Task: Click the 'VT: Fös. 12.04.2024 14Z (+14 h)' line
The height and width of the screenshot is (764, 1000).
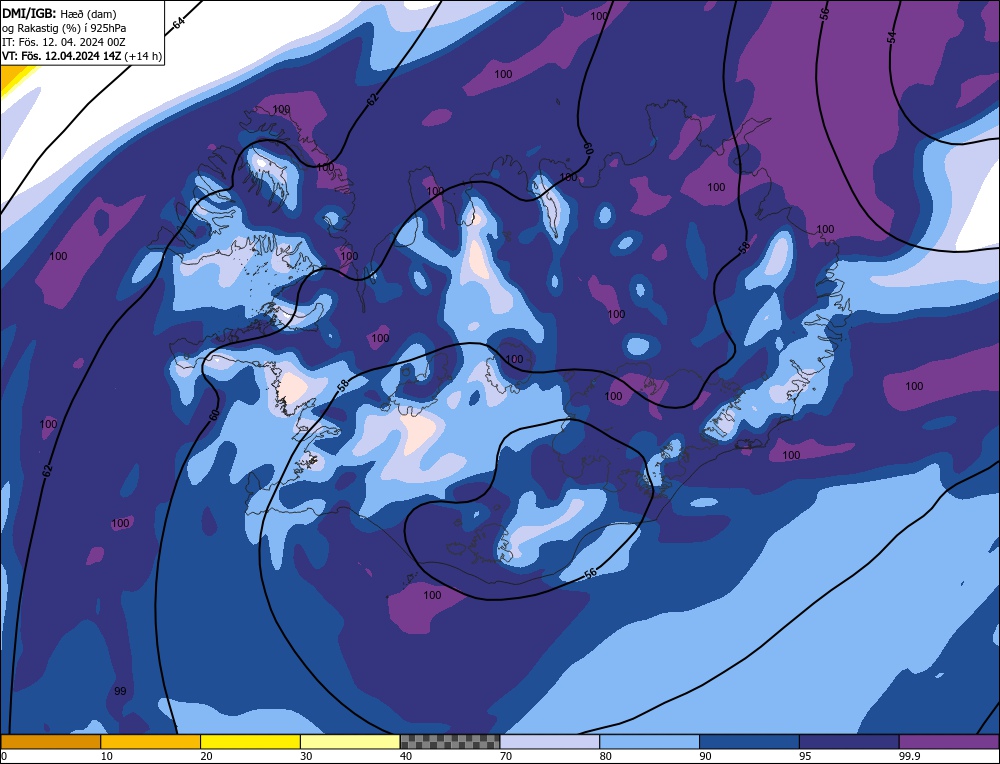Action: (82, 56)
